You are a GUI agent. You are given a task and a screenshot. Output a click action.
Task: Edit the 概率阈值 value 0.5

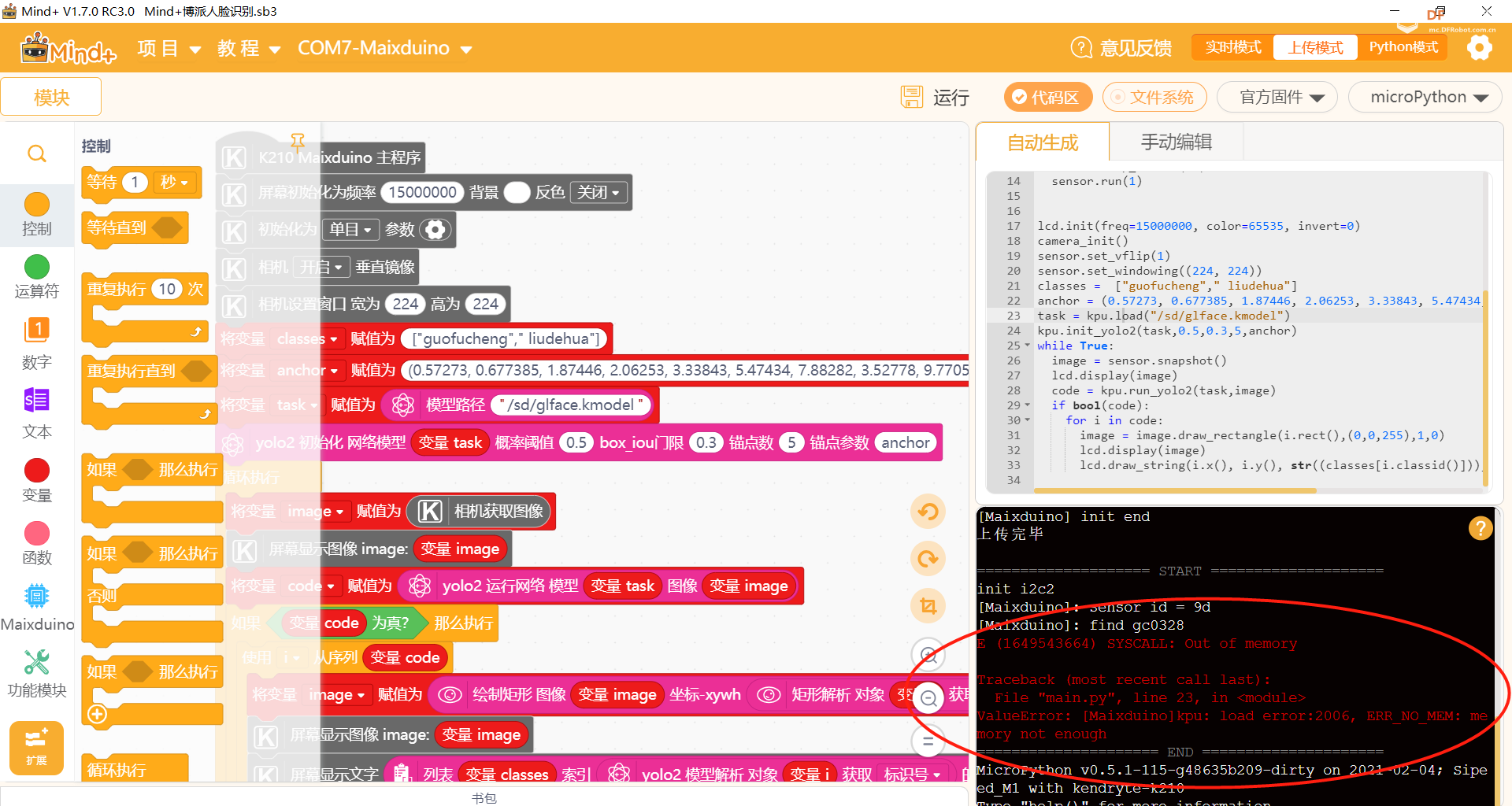point(576,442)
